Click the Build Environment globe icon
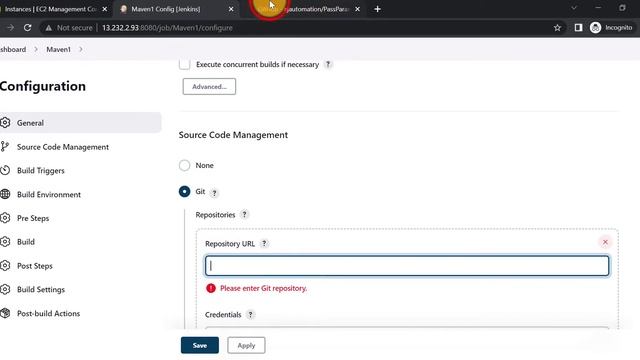 pyautogui.click(x=5, y=194)
